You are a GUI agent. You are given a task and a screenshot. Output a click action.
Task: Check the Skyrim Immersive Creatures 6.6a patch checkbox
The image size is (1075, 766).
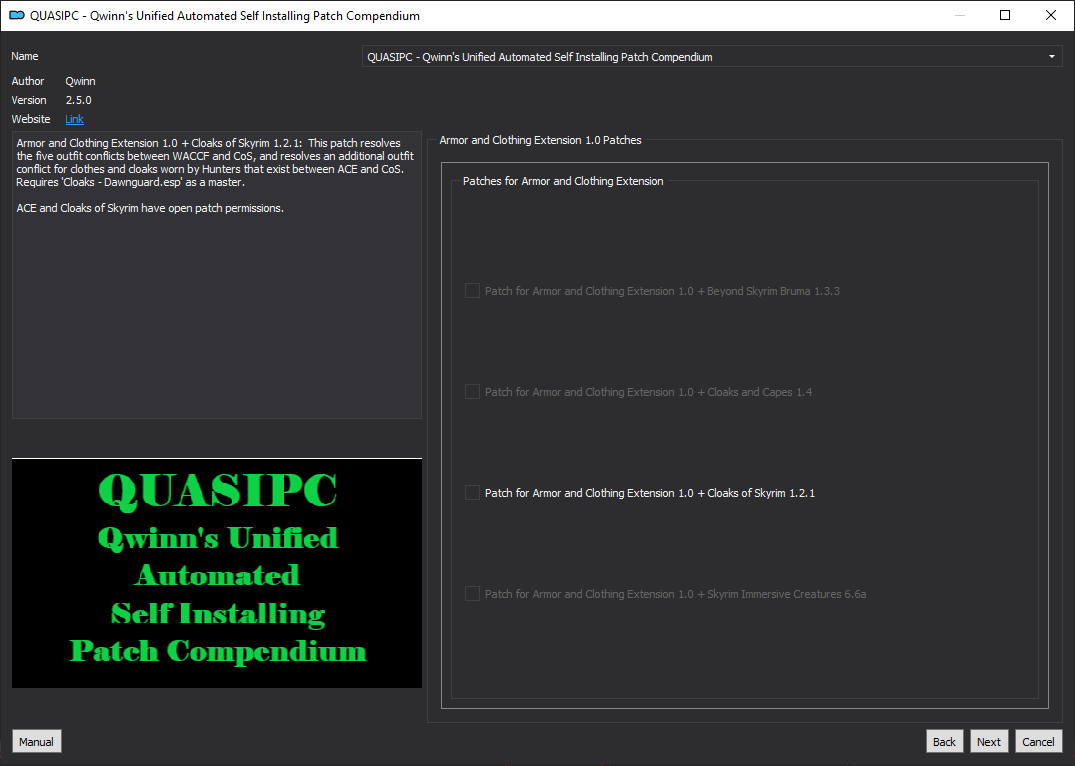[472, 593]
